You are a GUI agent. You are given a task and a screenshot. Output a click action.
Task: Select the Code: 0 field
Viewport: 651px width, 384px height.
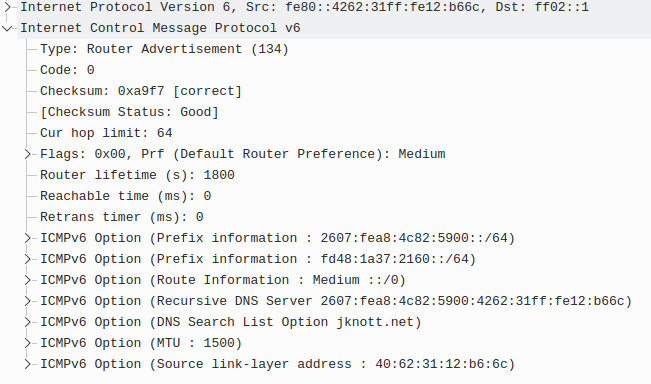tap(67, 70)
